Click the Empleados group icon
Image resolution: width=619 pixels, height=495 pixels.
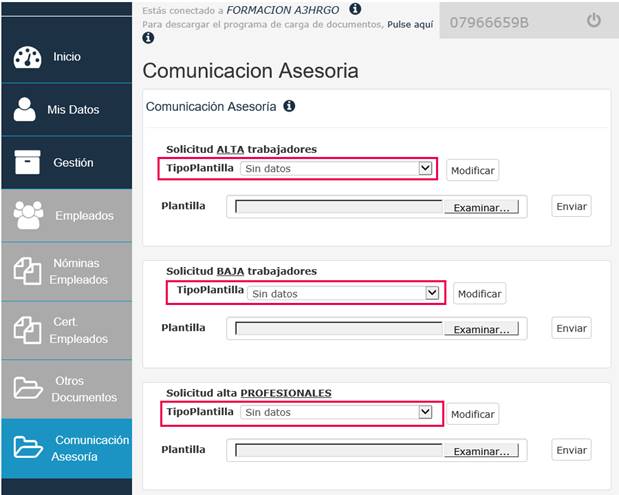(x=28, y=215)
